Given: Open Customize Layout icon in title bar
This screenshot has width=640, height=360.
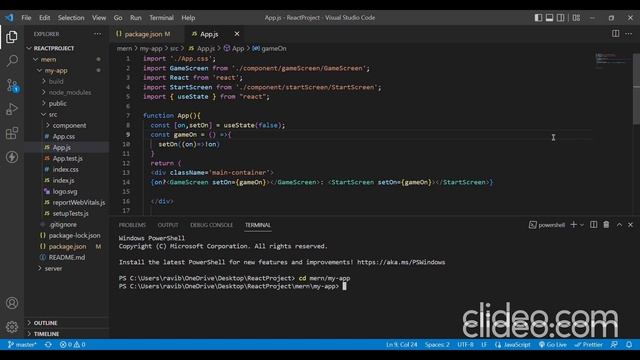Looking at the screenshot, I should tap(576, 18).
